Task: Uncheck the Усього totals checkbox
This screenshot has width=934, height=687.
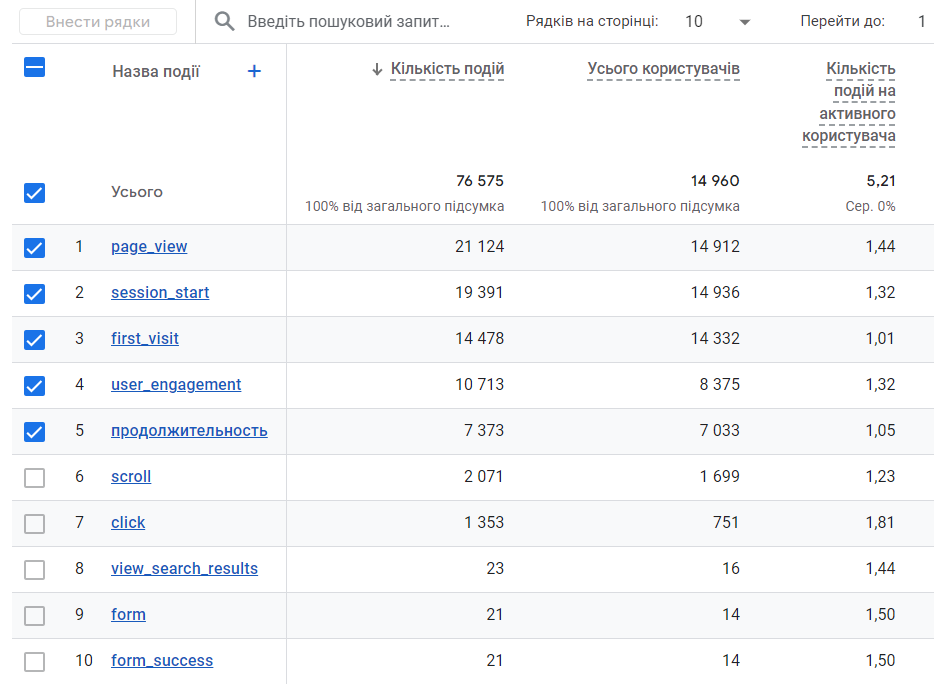Action: point(34,193)
